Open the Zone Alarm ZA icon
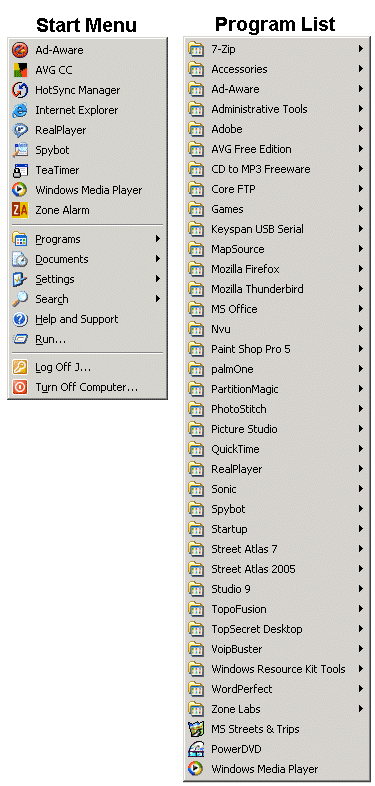Viewport: 375px width, 786px height. pos(20,210)
